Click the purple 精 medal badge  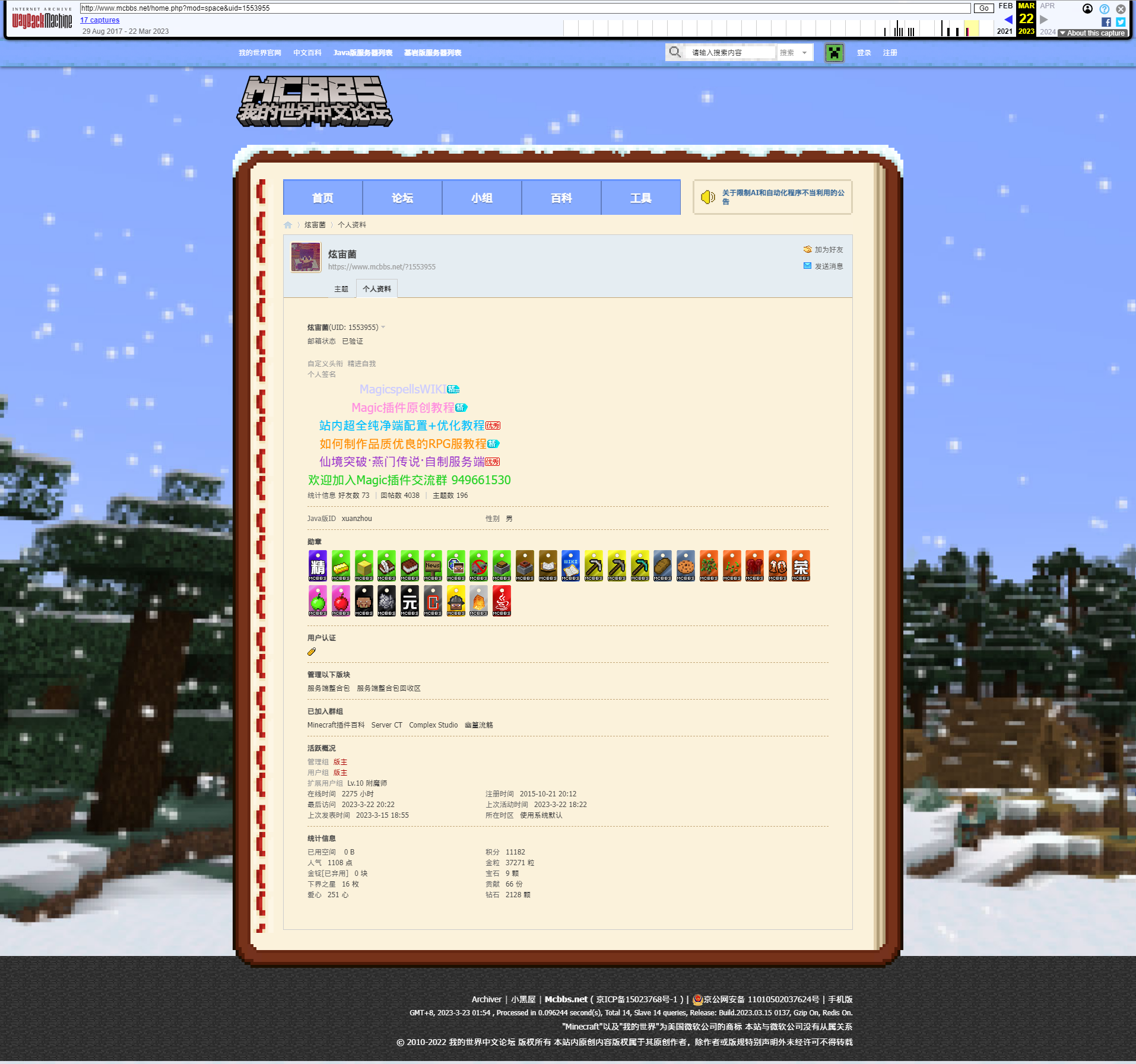click(318, 566)
